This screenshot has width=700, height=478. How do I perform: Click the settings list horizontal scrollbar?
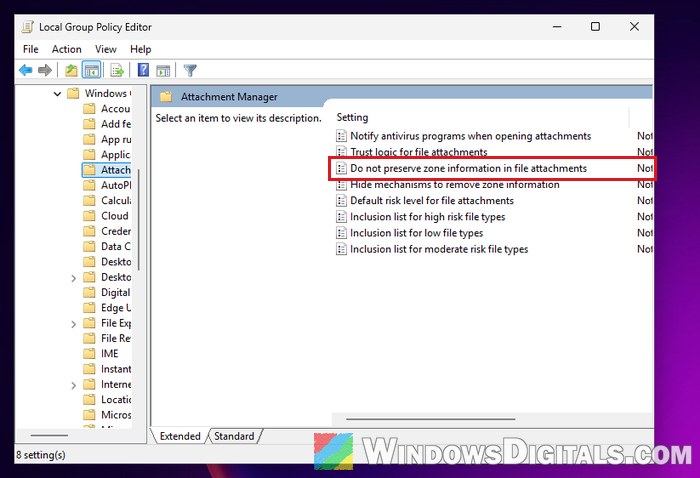pyautogui.click(x=430, y=419)
